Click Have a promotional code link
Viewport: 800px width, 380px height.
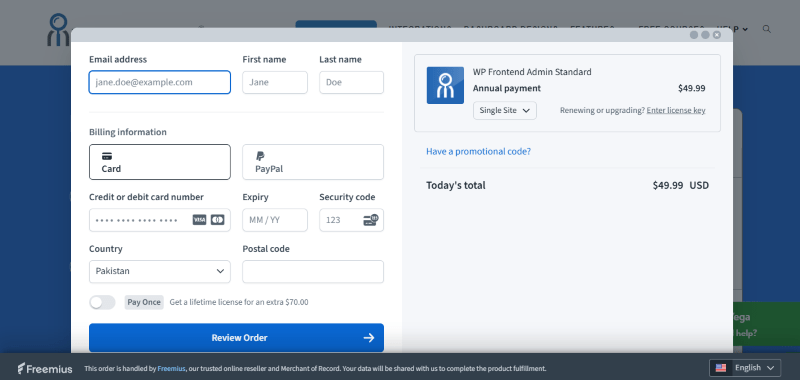(479, 151)
